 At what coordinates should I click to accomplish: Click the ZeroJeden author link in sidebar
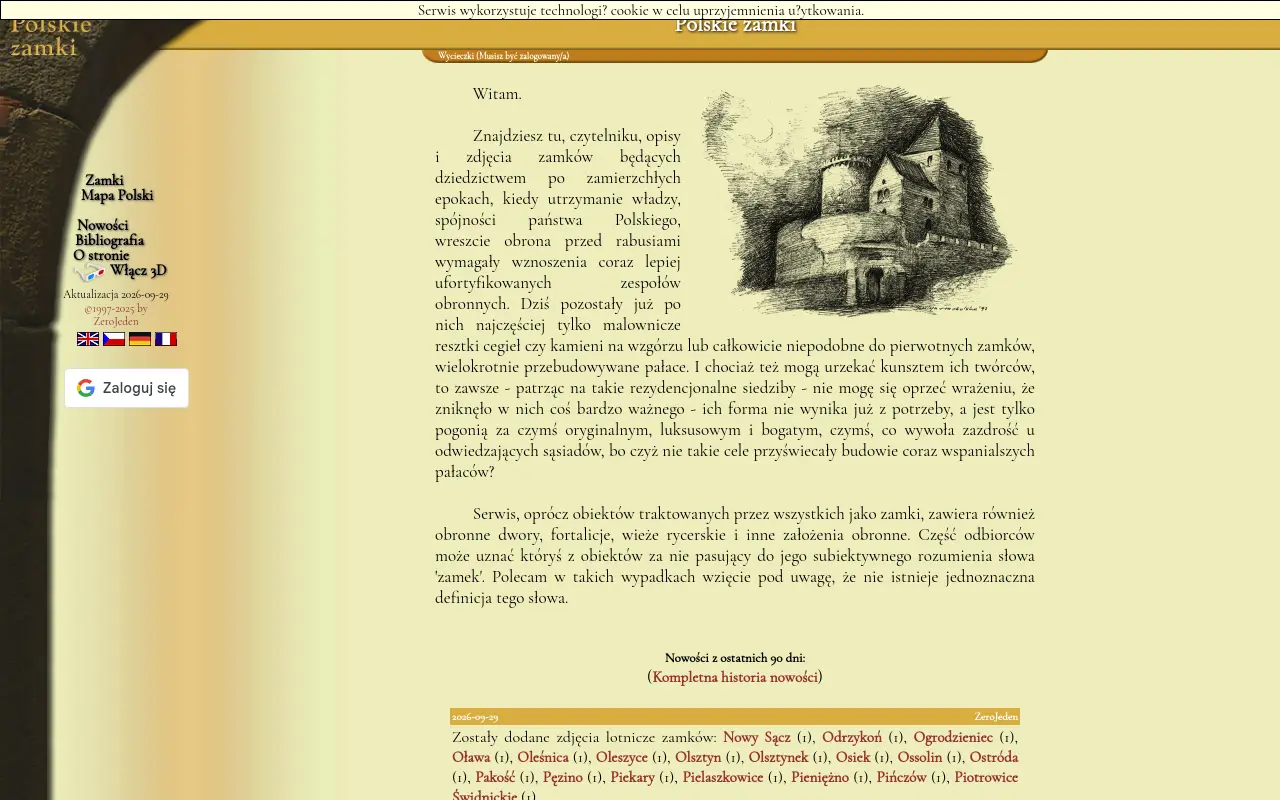116,321
